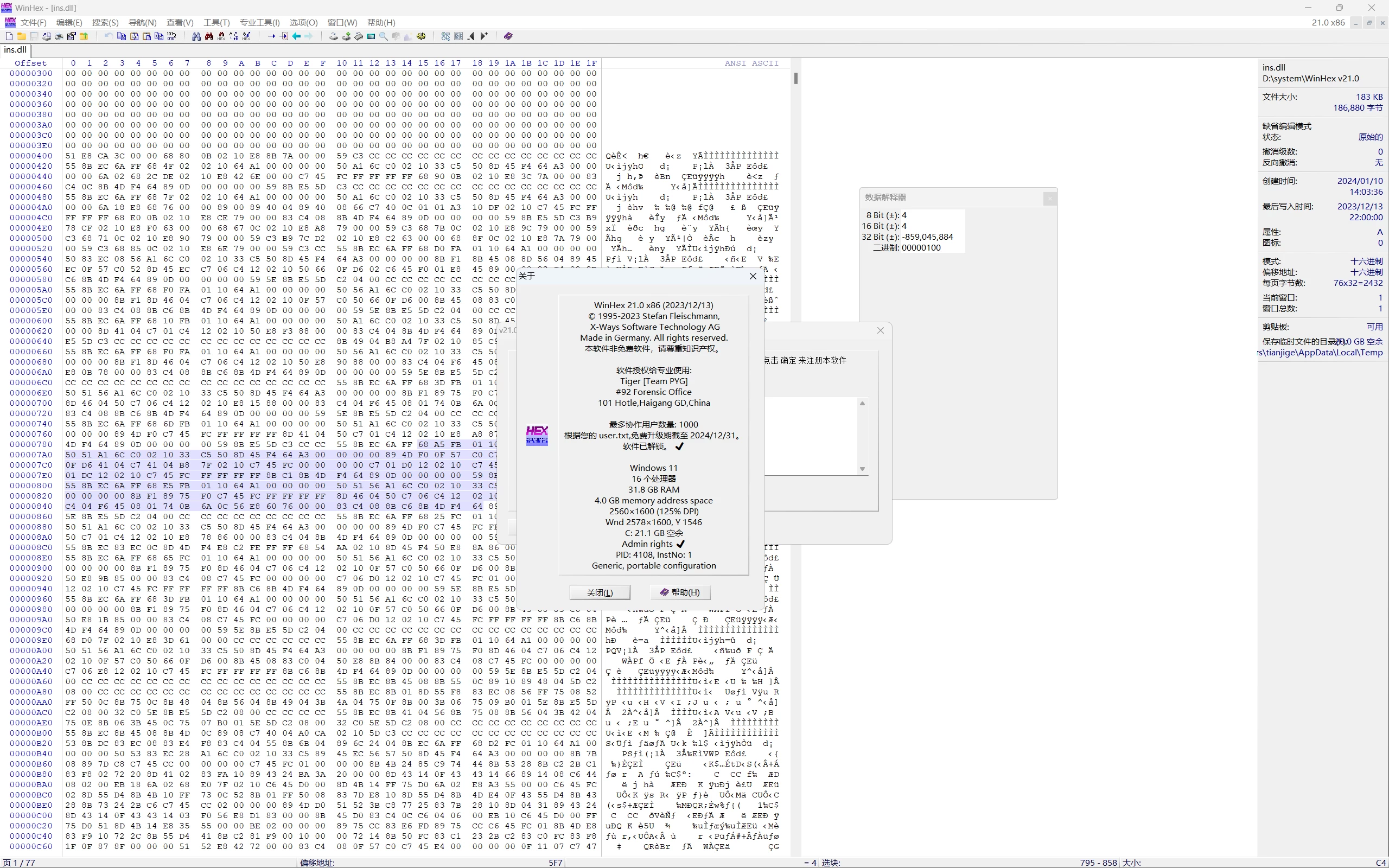Image resolution: width=1389 pixels, height=868 pixels.
Task: Click the greyed-out Save disk icon
Action: (34, 36)
